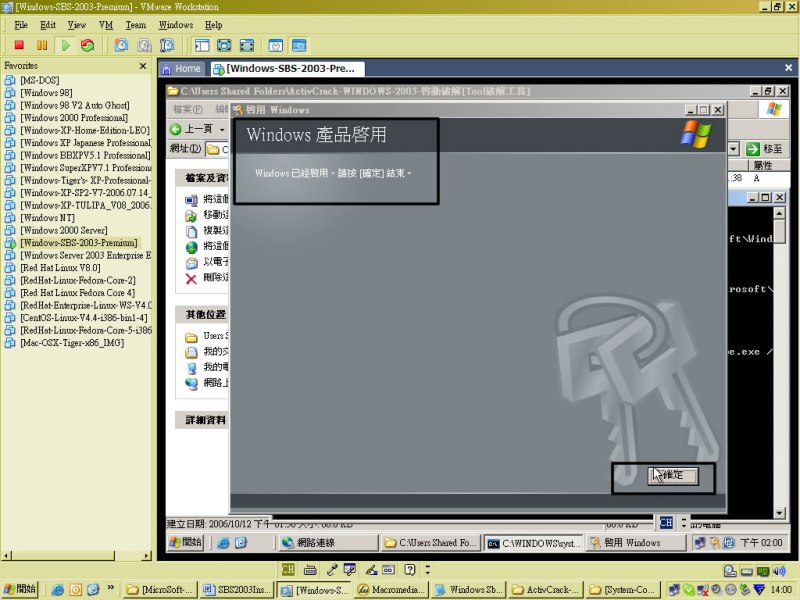The height and width of the screenshot is (600, 800).
Task: Click the 上一頁 Back button in Explorer
Action: [x=192, y=129]
